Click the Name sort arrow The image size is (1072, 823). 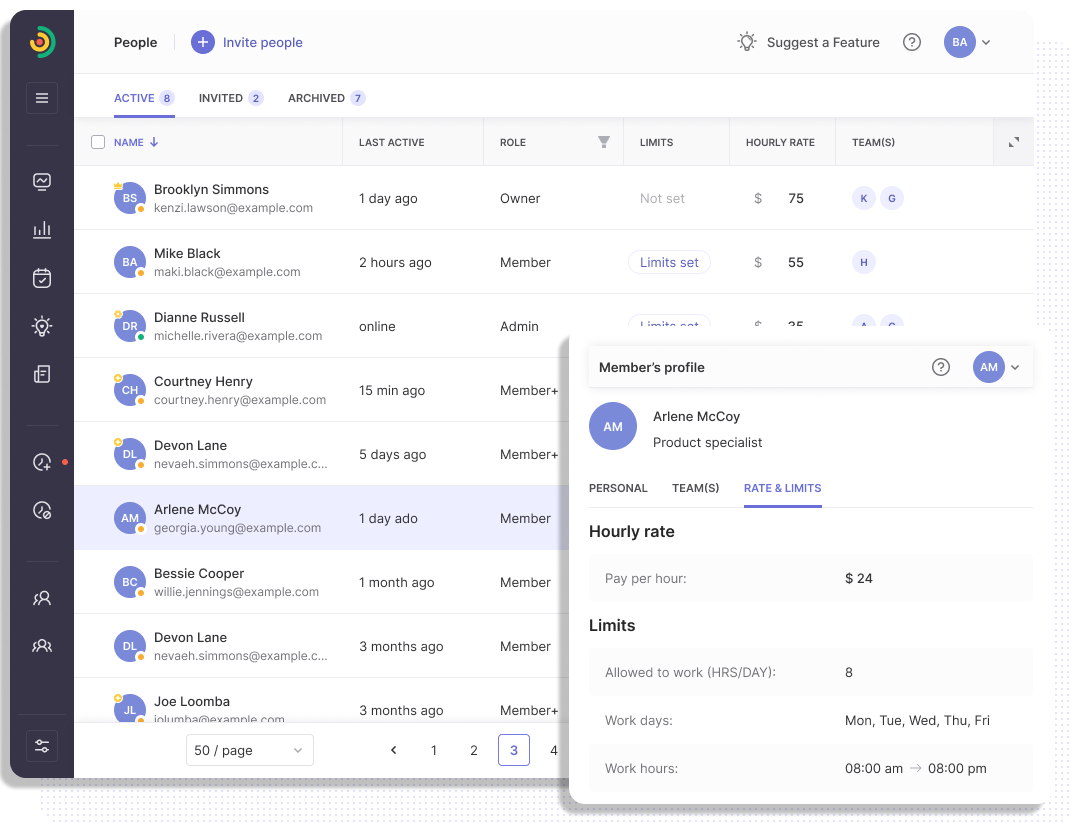154,141
